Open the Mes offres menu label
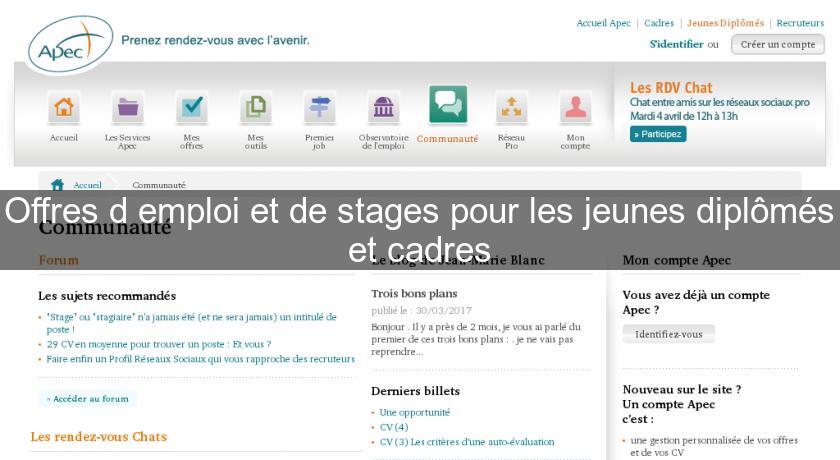840x460 pixels. pyautogui.click(x=192, y=141)
